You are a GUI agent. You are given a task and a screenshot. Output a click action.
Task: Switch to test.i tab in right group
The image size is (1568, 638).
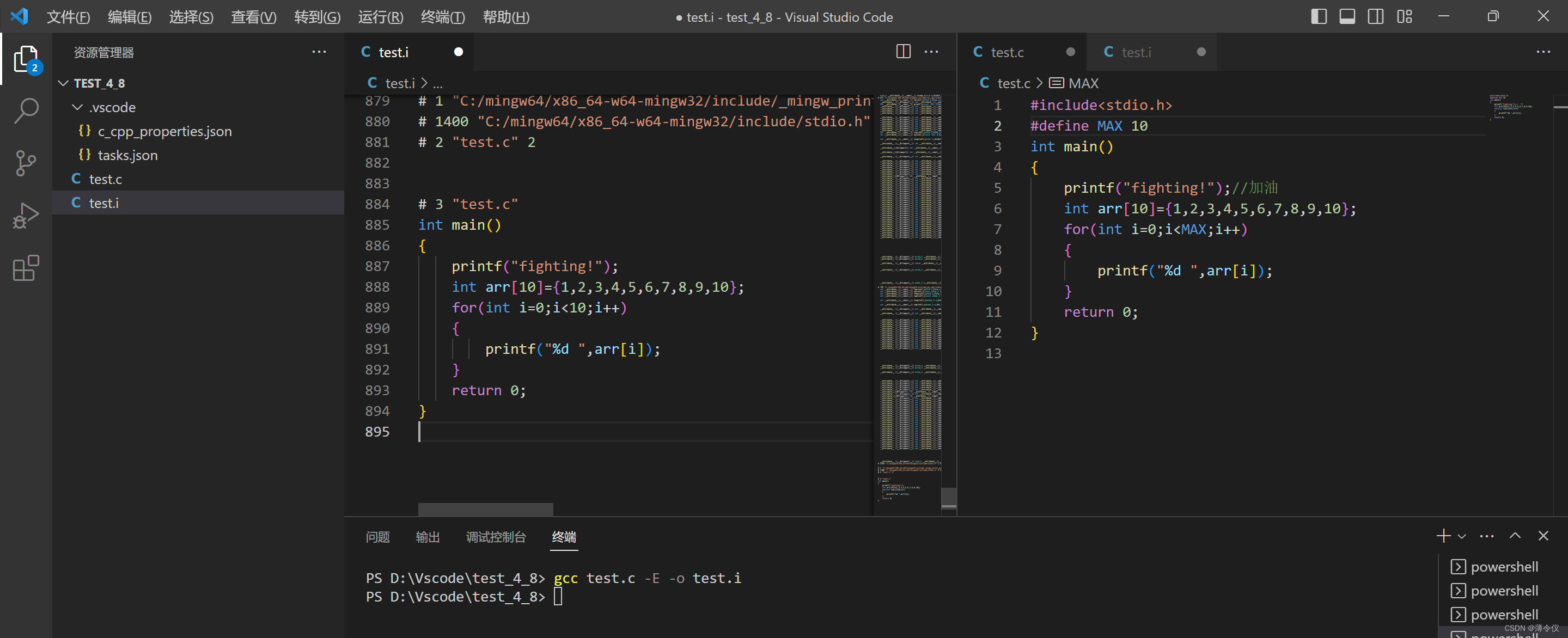click(x=1152, y=52)
